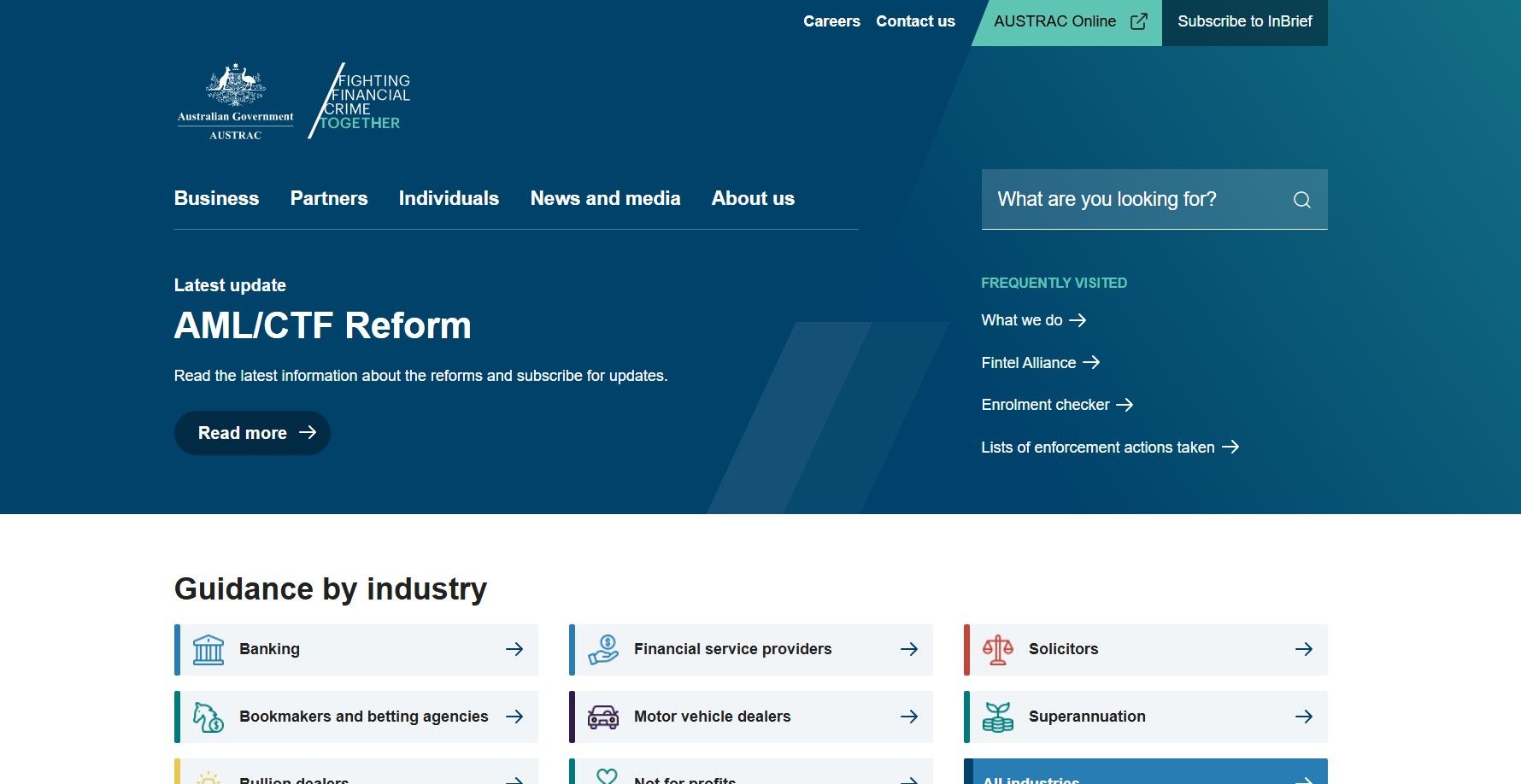
Task: Click Subscribe to InBrief button
Action: 1244,22
